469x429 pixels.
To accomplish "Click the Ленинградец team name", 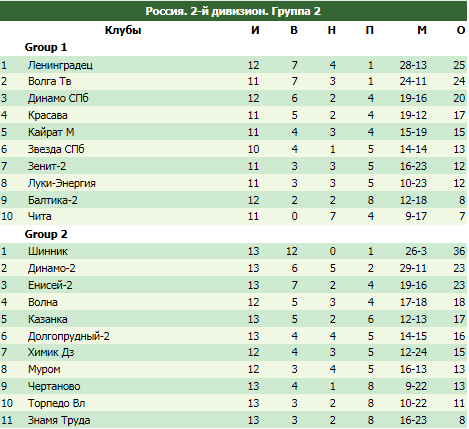I will pyautogui.click(x=60, y=65).
